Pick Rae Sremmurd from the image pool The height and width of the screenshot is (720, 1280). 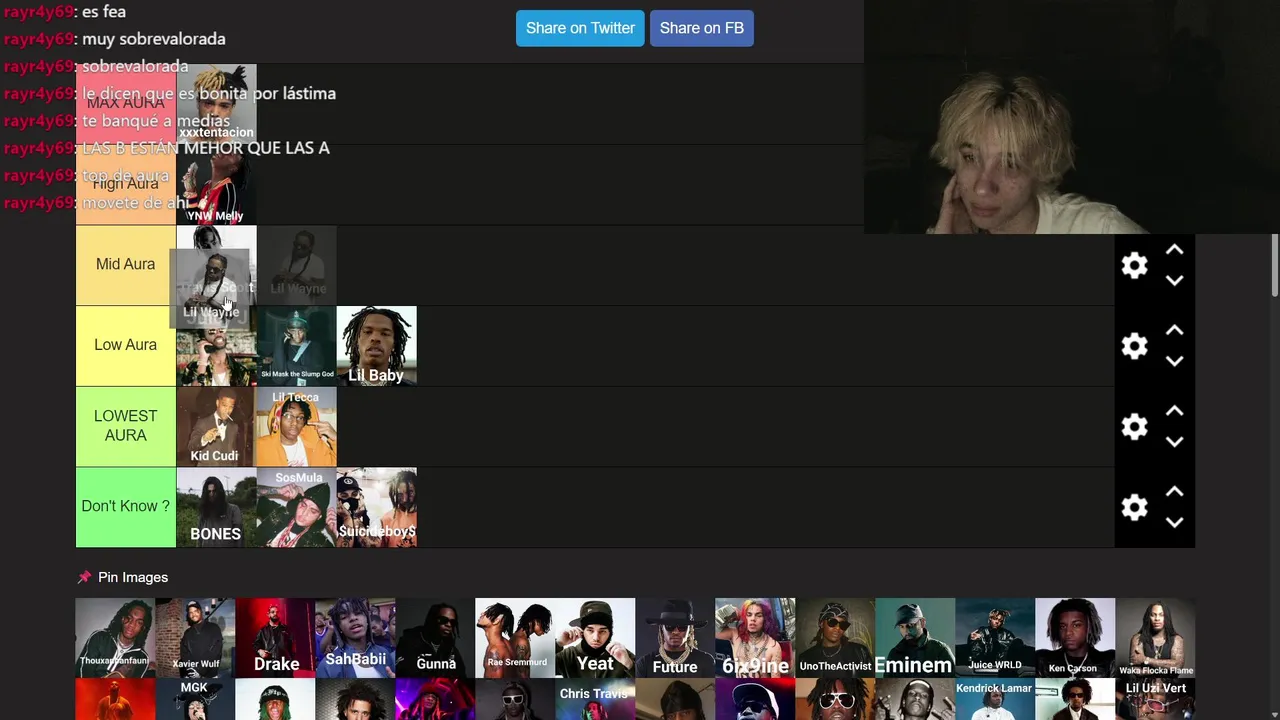pyautogui.click(x=515, y=638)
